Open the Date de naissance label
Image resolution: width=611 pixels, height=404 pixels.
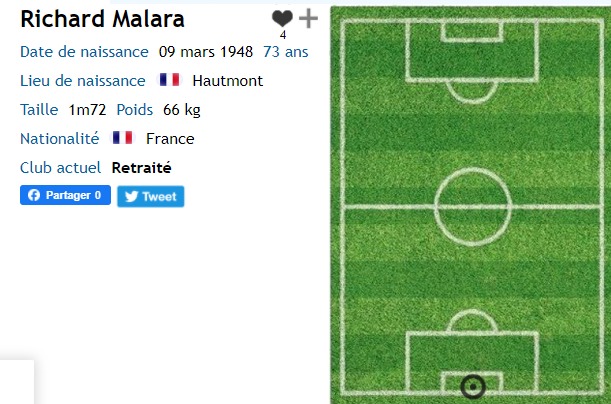point(84,52)
